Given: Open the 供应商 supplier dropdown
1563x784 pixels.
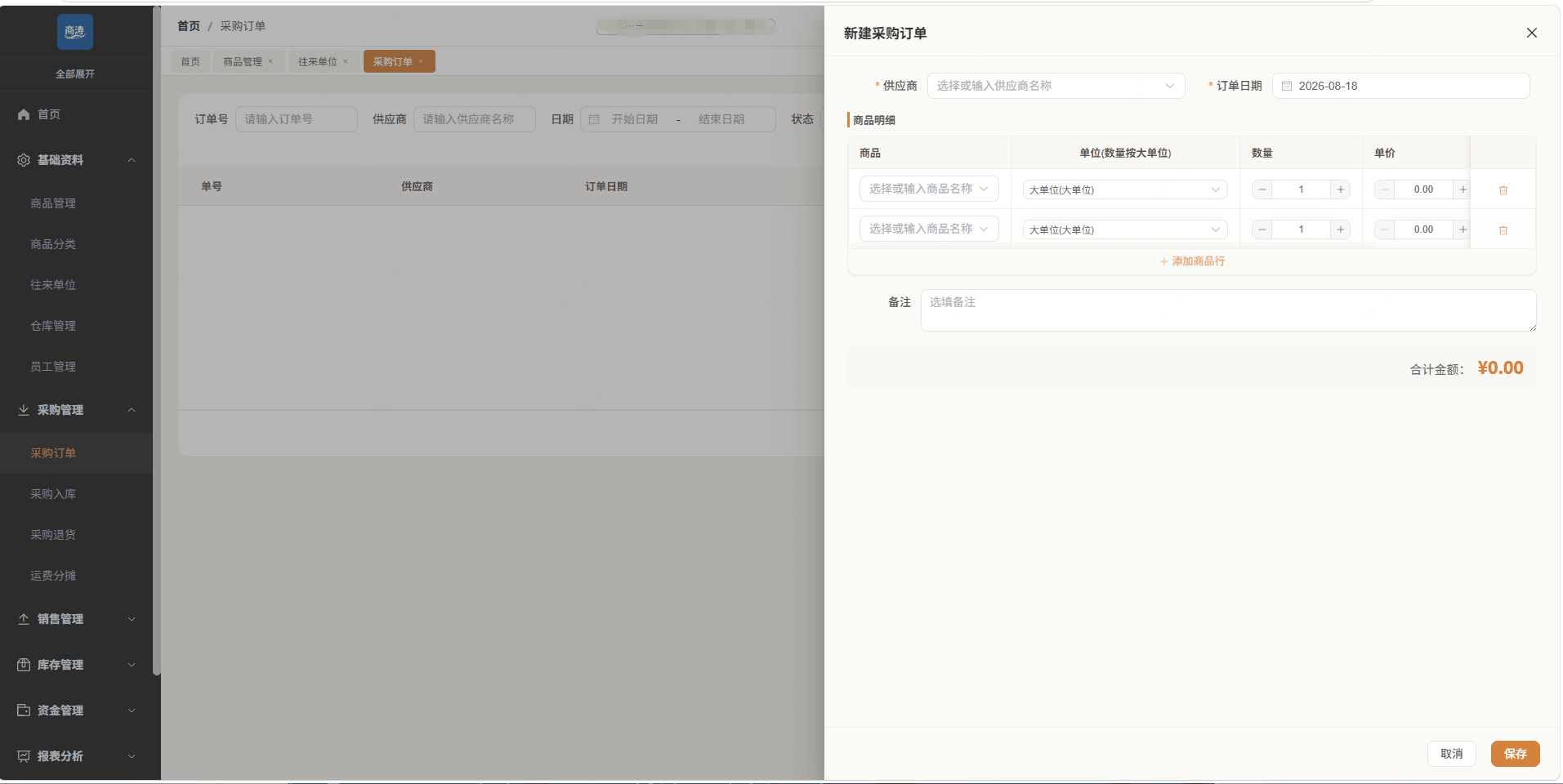Looking at the screenshot, I should (1056, 86).
